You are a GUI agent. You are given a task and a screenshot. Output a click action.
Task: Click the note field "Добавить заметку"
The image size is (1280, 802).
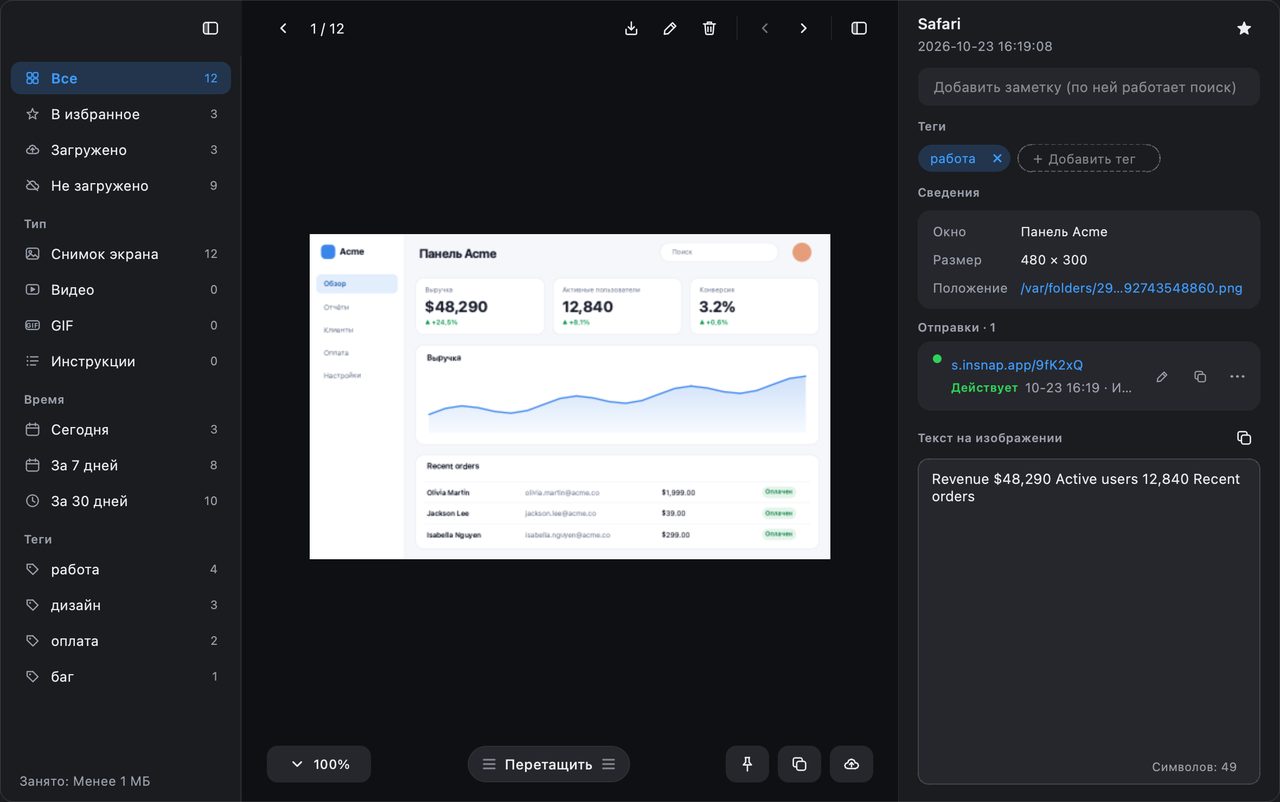coord(1089,87)
